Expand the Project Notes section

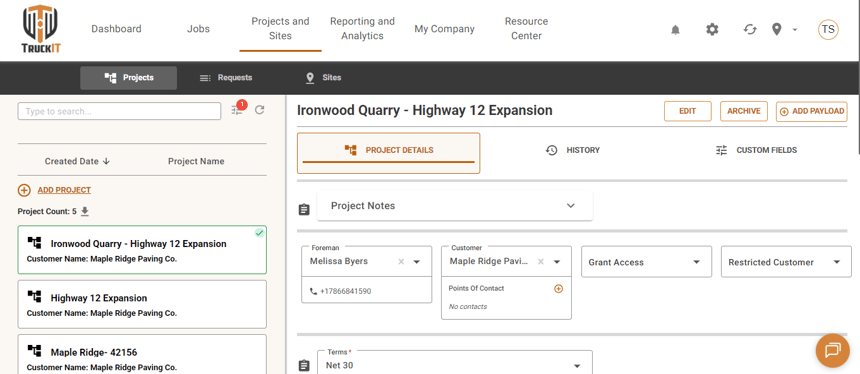[455, 206]
